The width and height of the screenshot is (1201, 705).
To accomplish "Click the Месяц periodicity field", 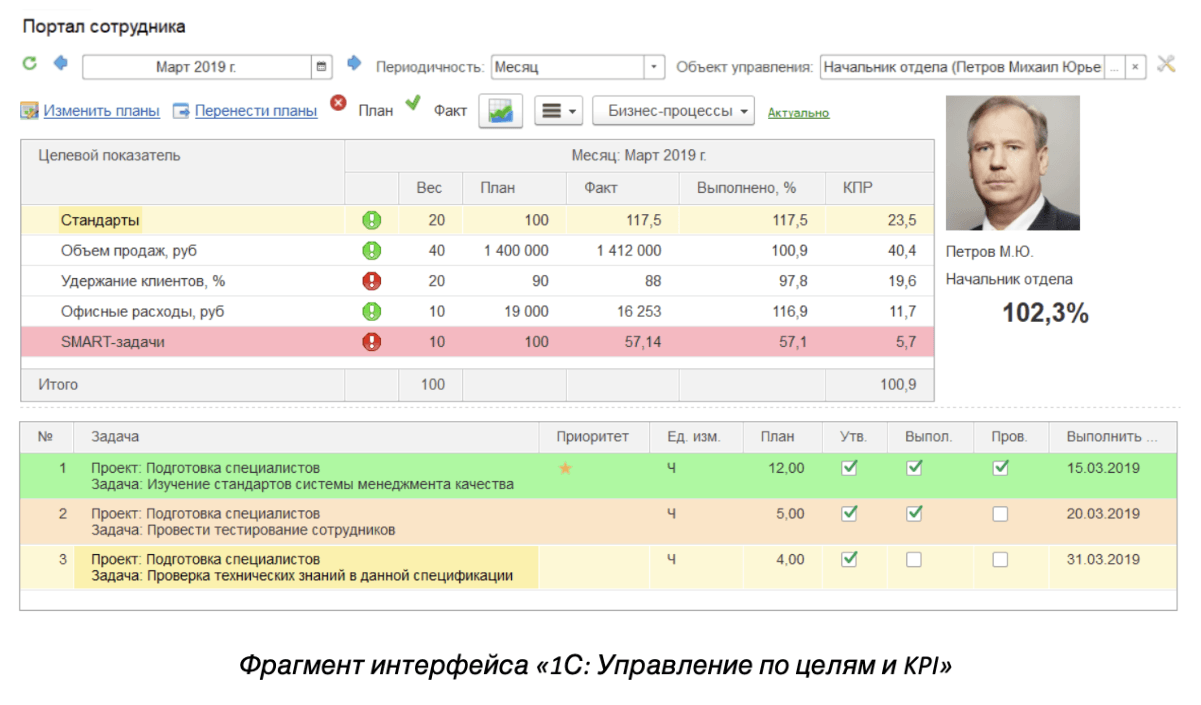I will pyautogui.click(x=567, y=67).
